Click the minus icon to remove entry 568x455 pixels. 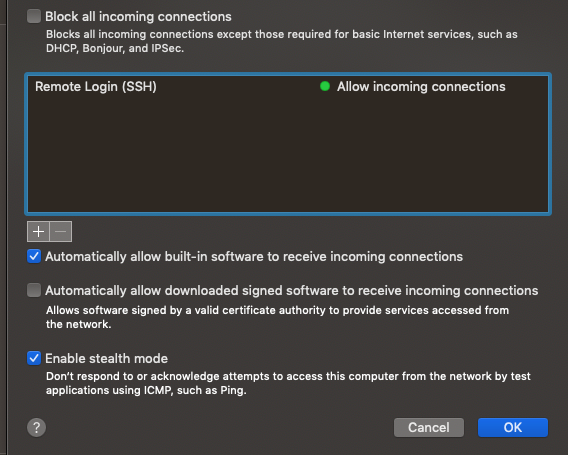61,231
